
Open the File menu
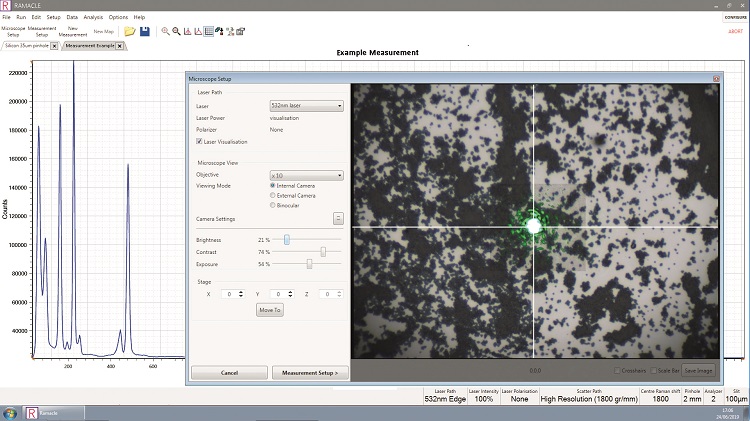[x=6, y=17]
